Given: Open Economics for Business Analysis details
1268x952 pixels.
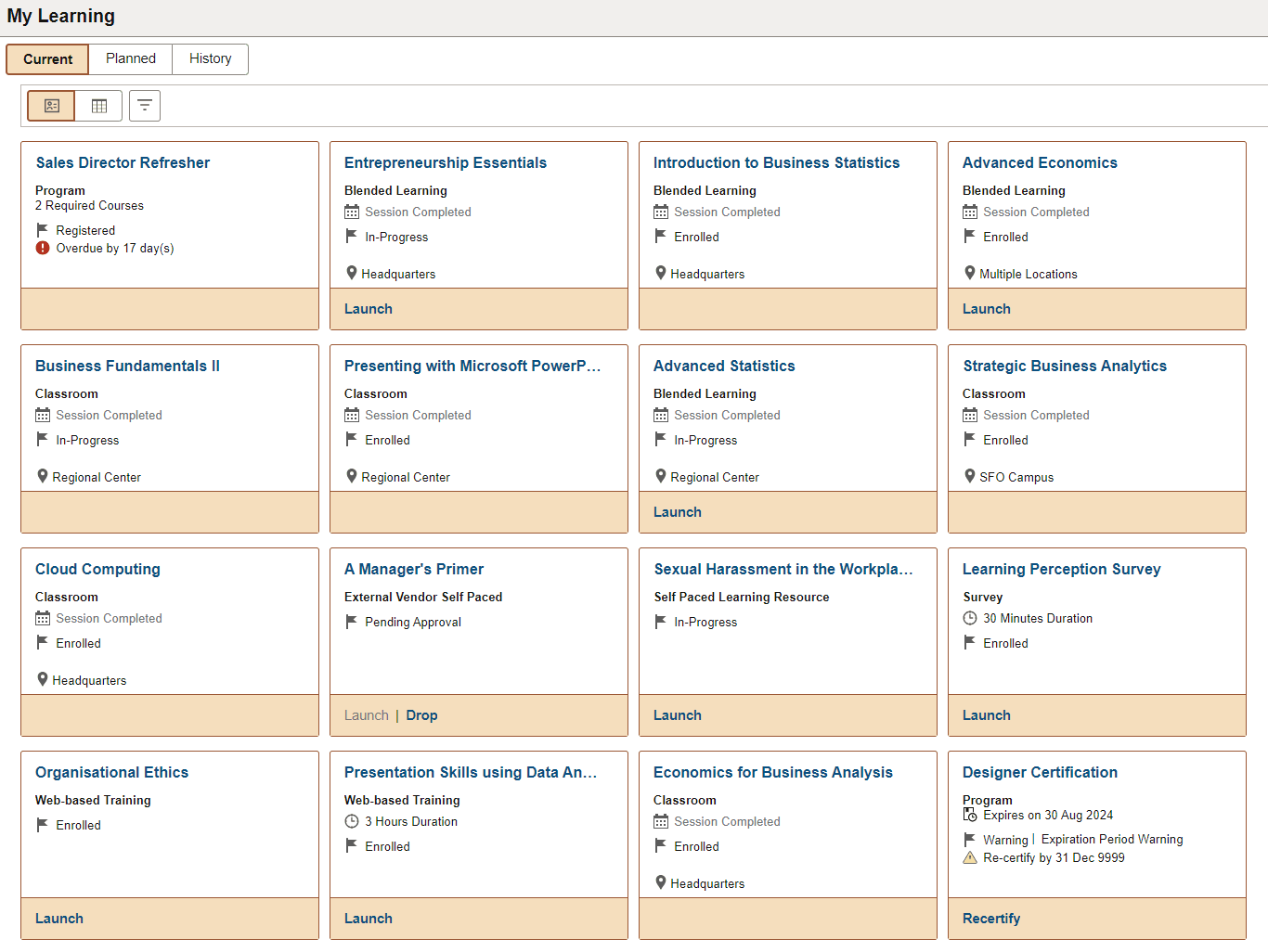Looking at the screenshot, I should (x=773, y=771).
